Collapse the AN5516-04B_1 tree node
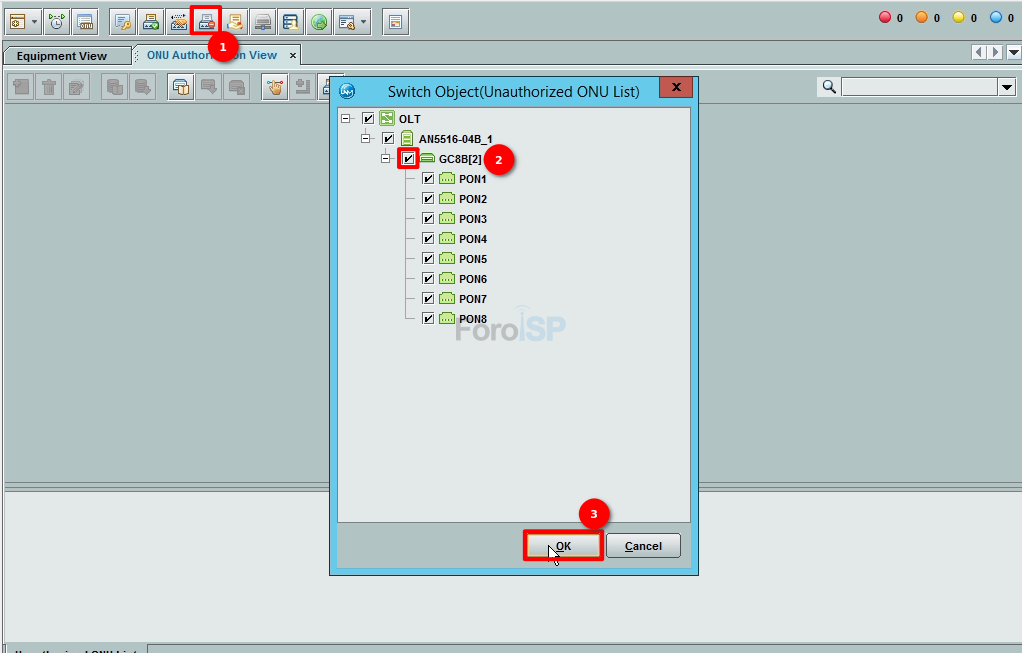 click(366, 139)
